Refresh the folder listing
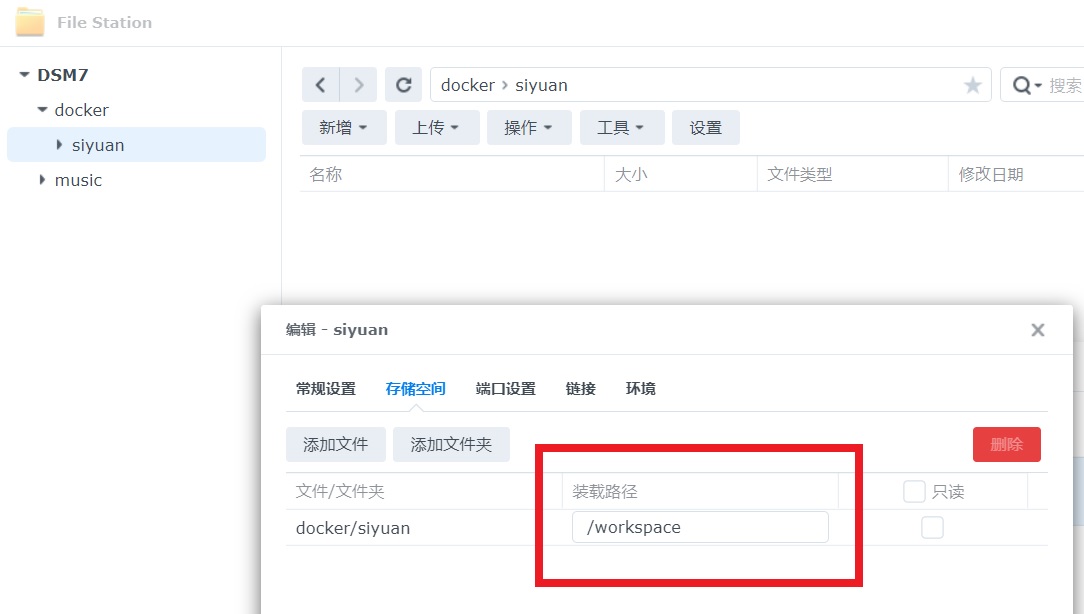This screenshot has width=1084, height=614. [404, 85]
